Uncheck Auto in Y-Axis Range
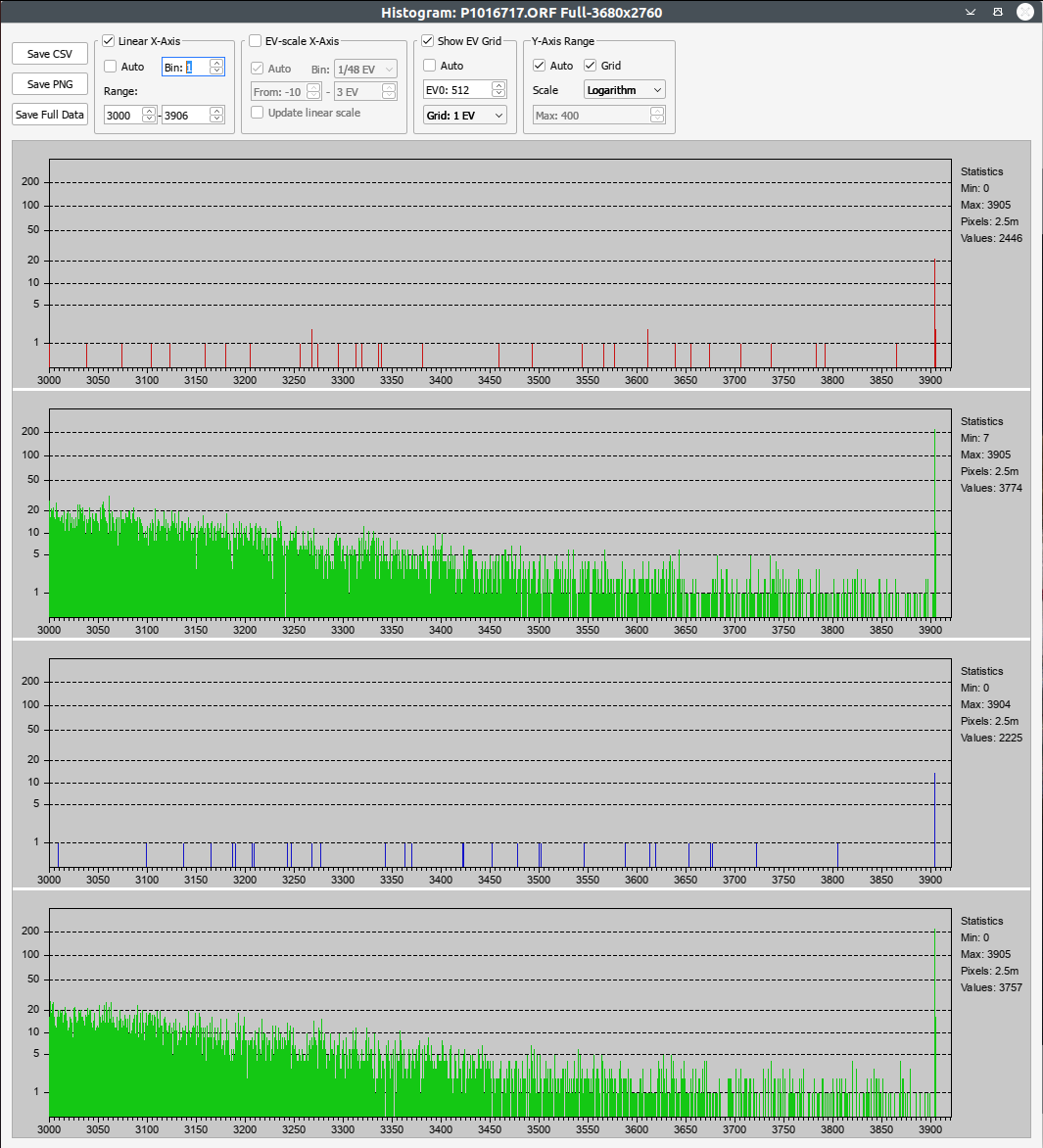The height and width of the screenshot is (1148, 1043). (x=540, y=66)
